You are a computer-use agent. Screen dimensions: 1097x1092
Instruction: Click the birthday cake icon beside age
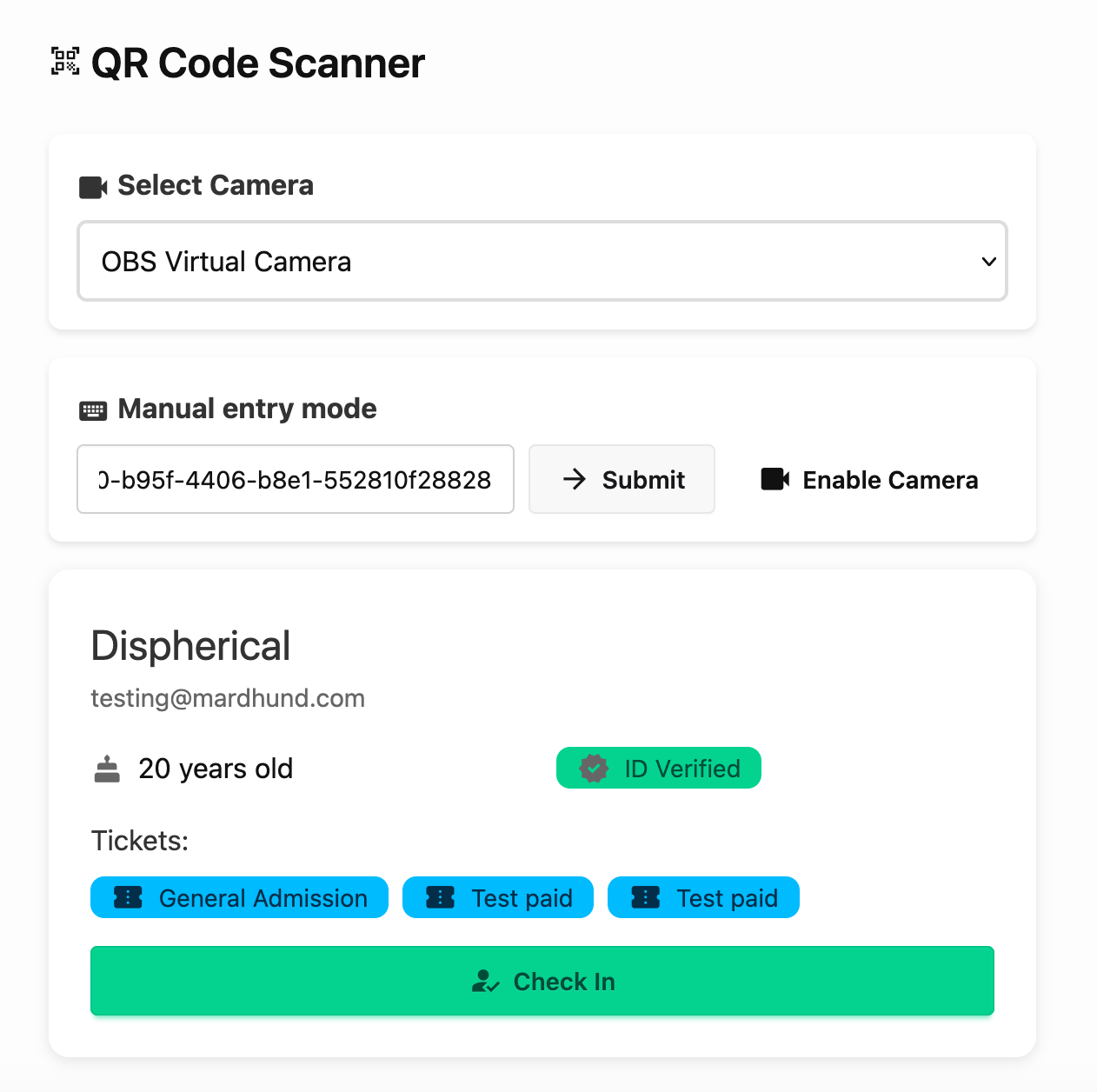(x=107, y=769)
